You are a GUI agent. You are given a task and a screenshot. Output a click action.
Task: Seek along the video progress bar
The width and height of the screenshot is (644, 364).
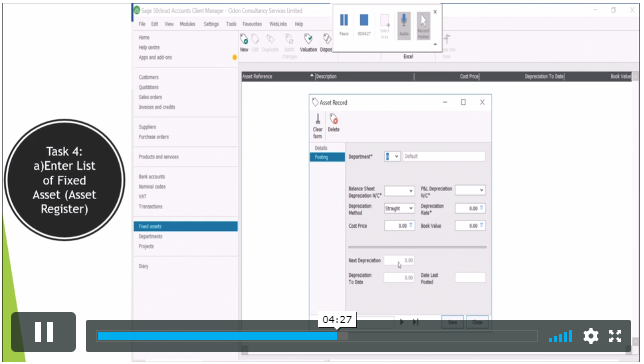317,336
